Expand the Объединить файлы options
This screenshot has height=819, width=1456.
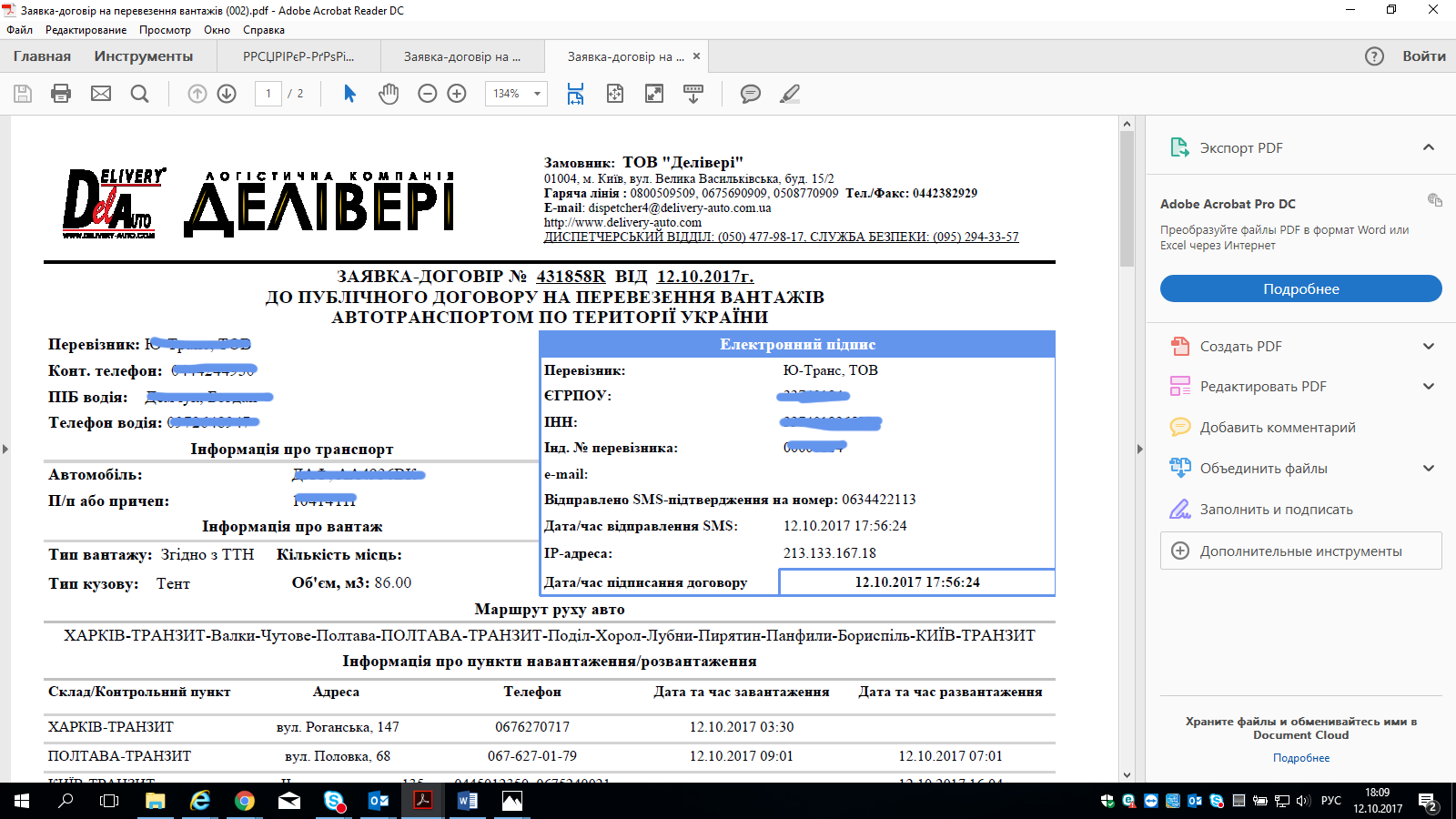pos(1429,468)
